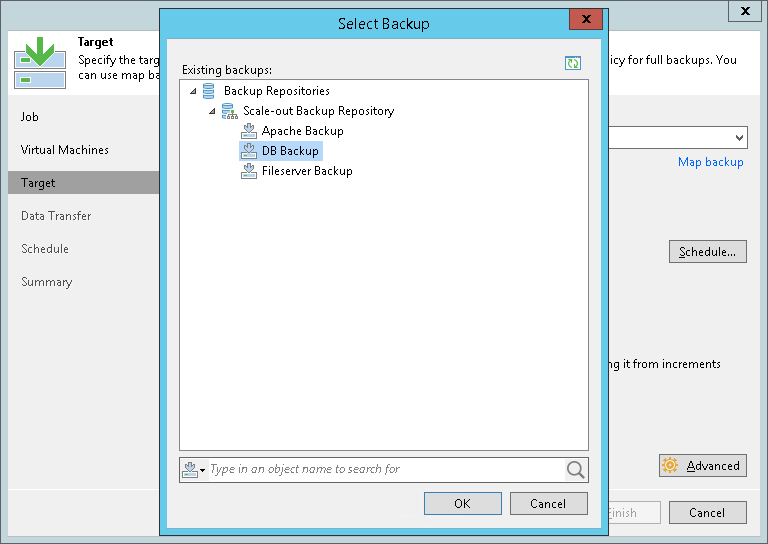Confirm selection with OK button
Viewport: 768px width, 544px height.
(x=462, y=503)
